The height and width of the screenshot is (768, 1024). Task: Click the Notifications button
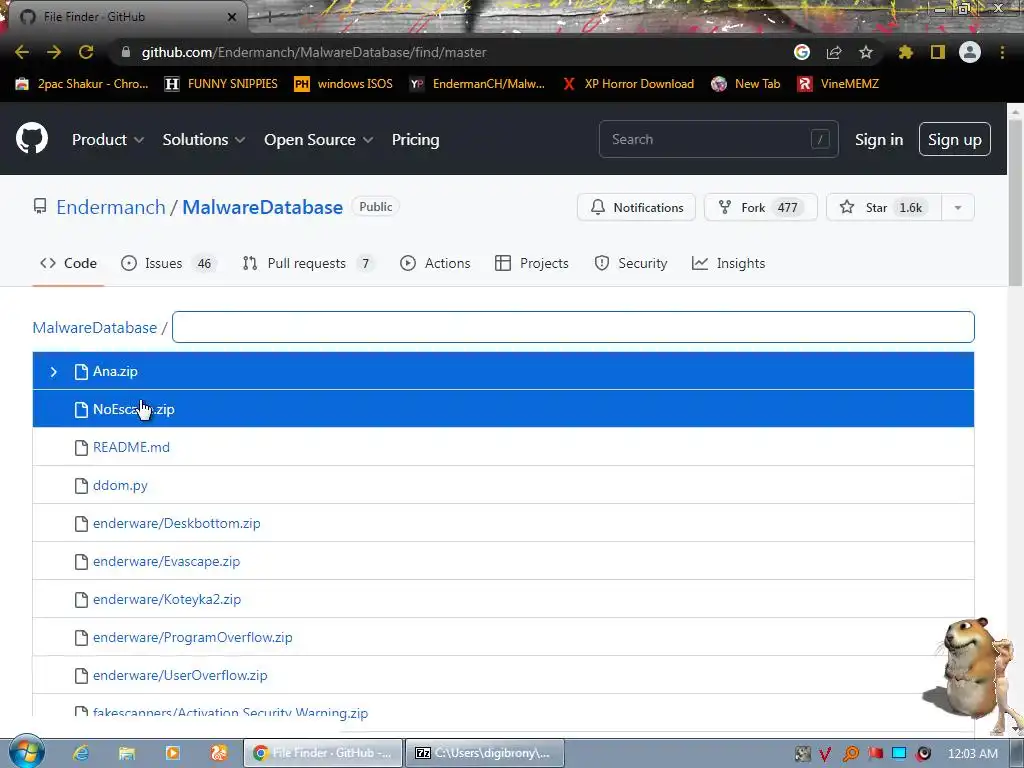pyautogui.click(x=636, y=207)
